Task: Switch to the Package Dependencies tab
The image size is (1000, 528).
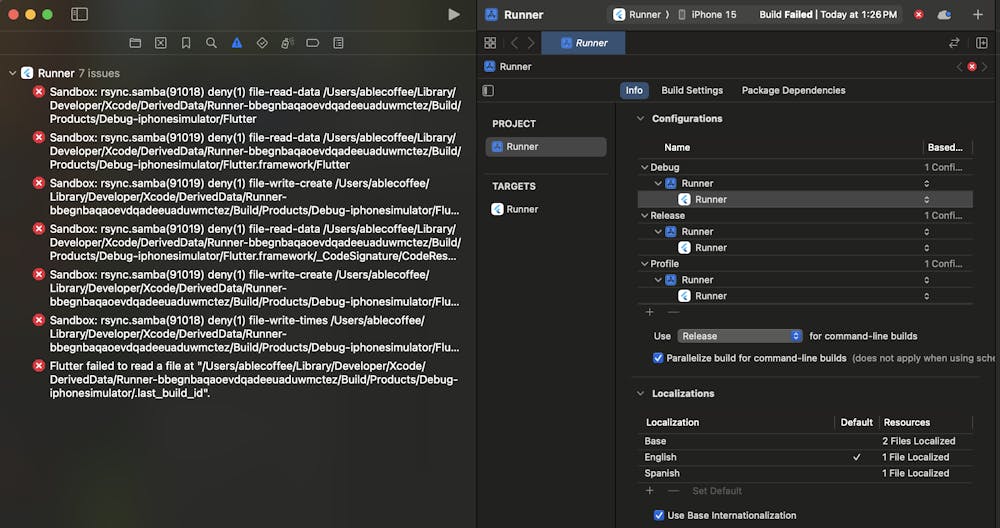Action: click(x=793, y=91)
